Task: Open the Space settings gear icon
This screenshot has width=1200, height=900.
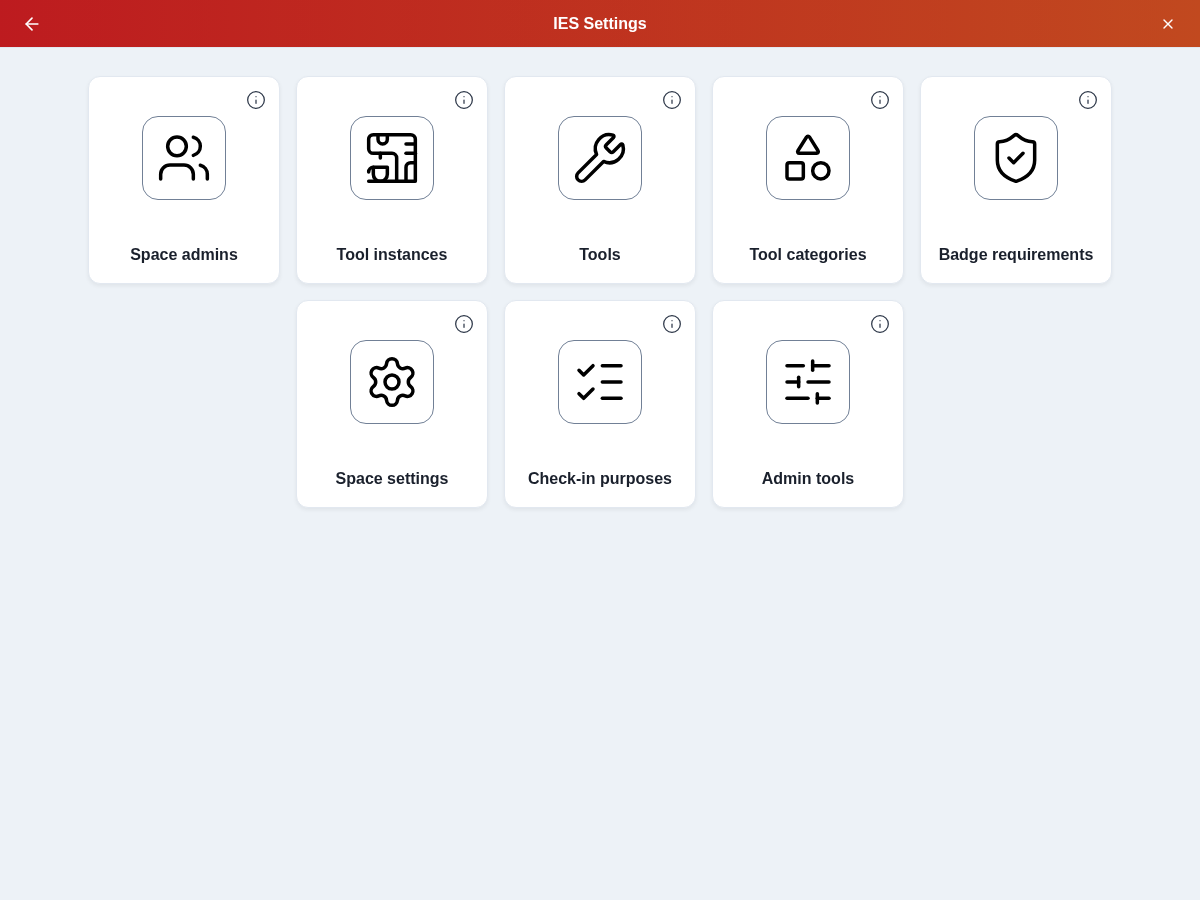Action: pyautogui.click(x=392, y=382)
